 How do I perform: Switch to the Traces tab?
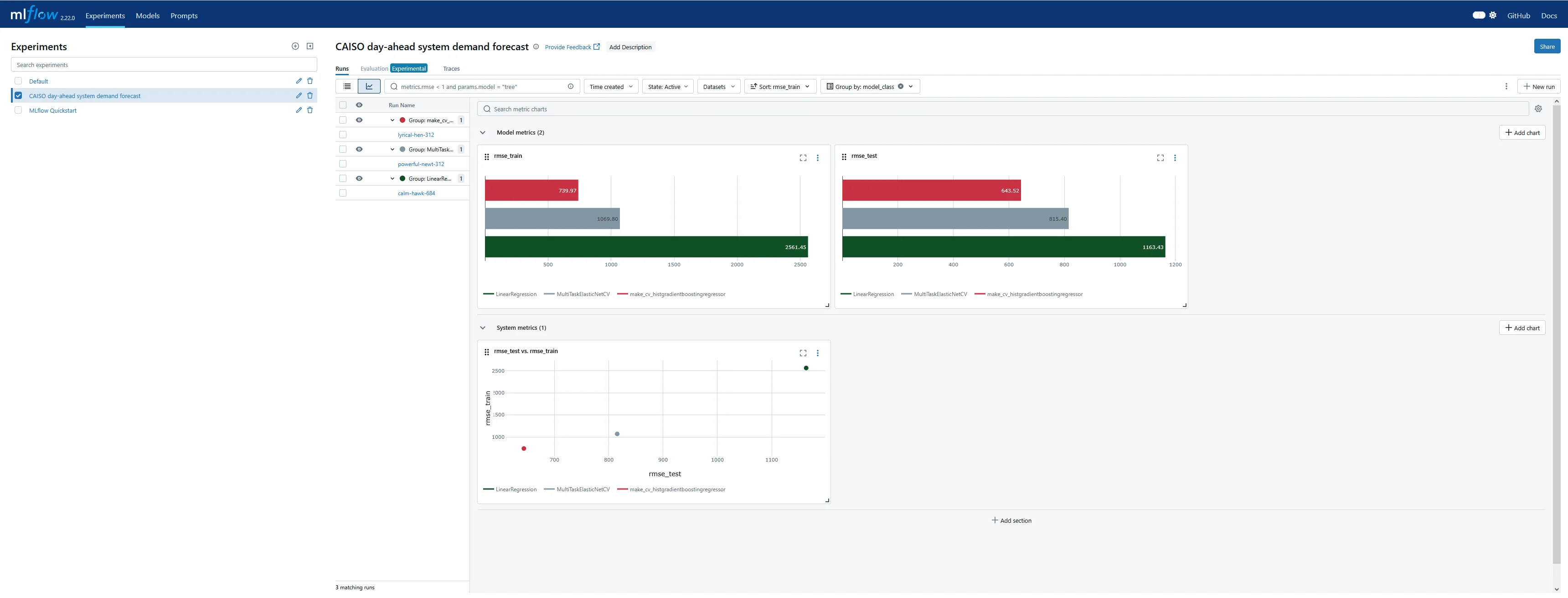pyautogui.click(x=451, y=68)
